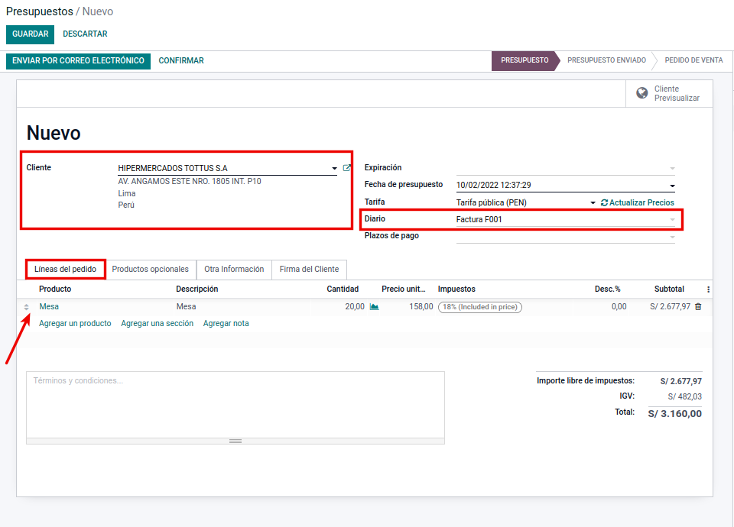Click the GUARDAR button
Screen dimensions: 734x527
30,34
